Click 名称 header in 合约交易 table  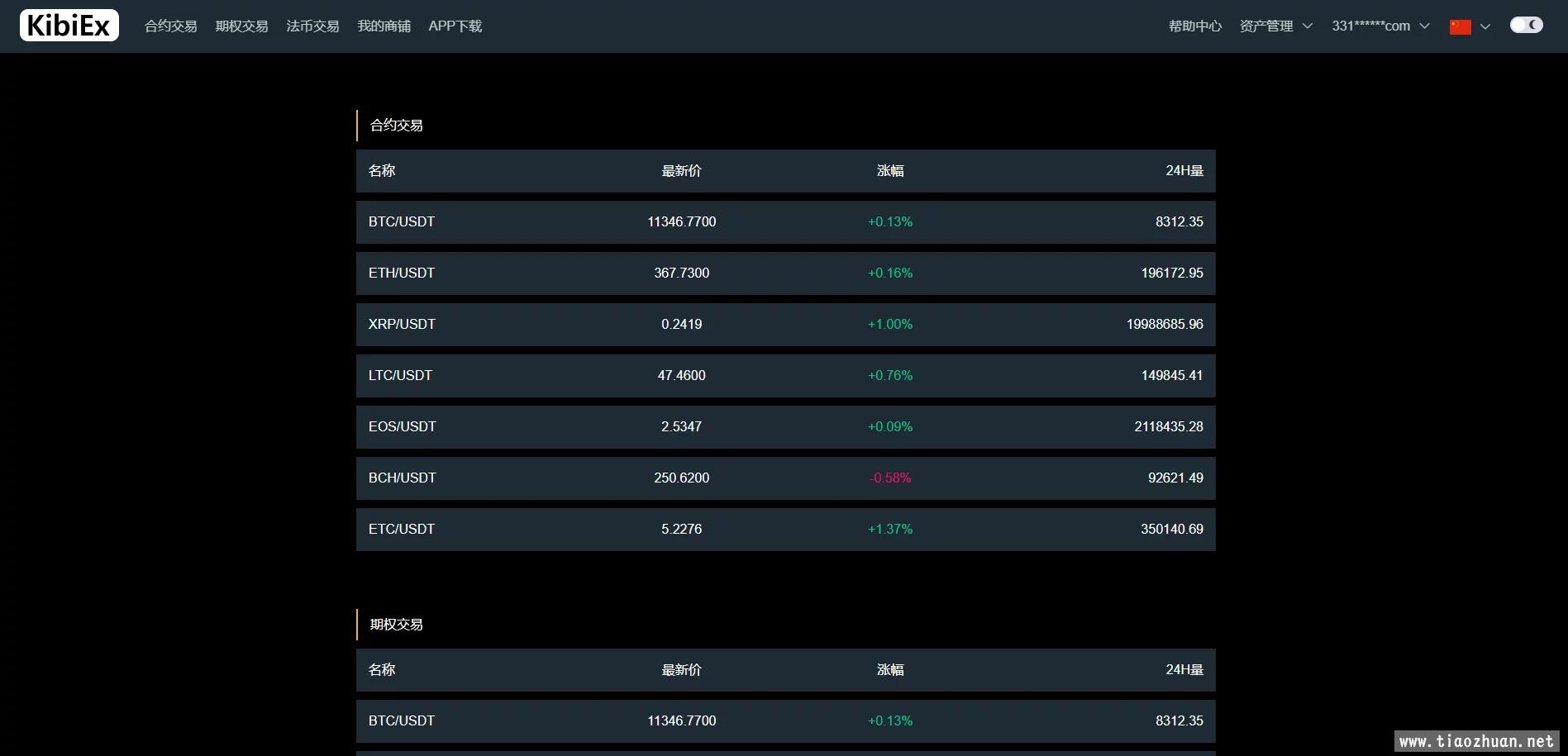click(382, 171)
